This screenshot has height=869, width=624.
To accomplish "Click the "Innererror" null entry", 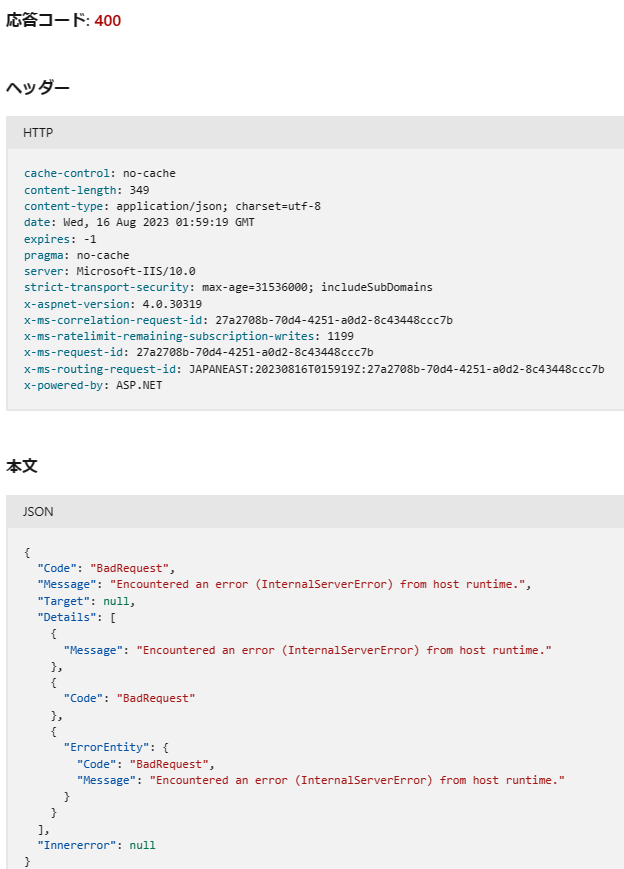I will pos(96,845).
